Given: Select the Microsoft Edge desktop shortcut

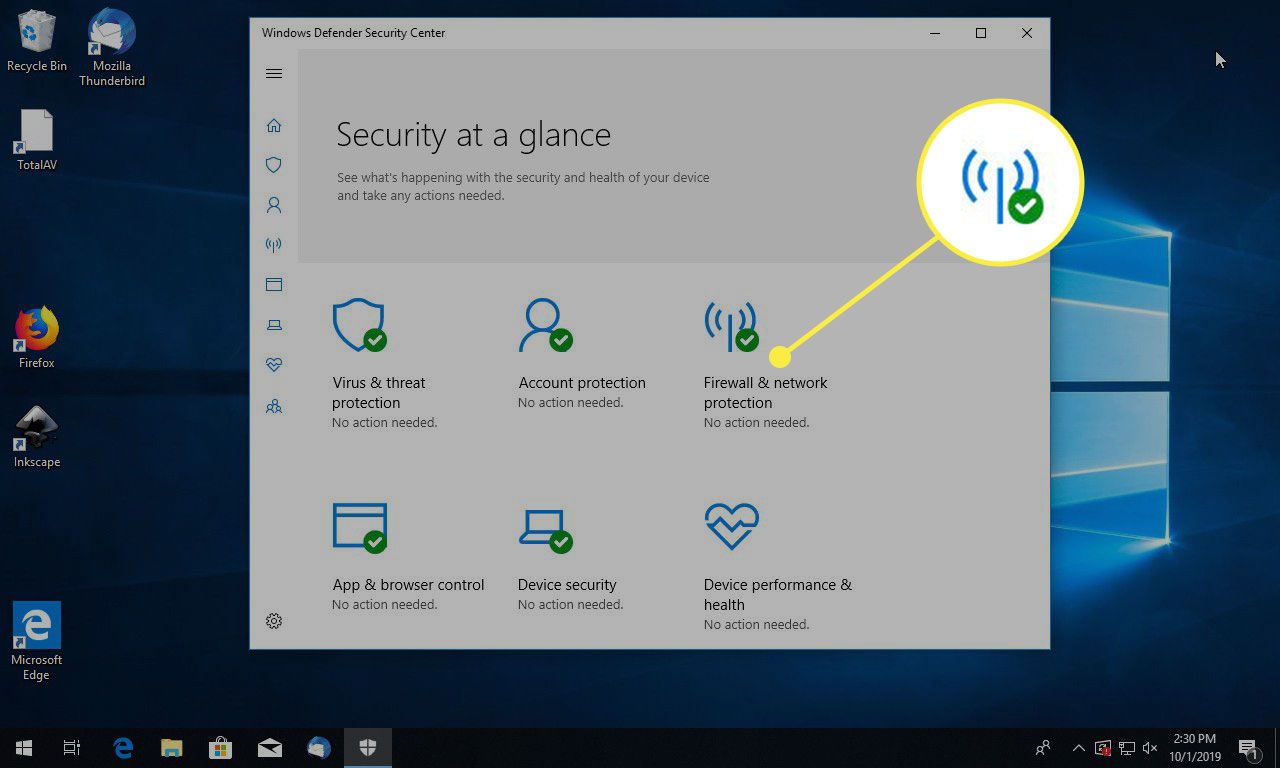Looking at the screenshot, I should (37, 641).
